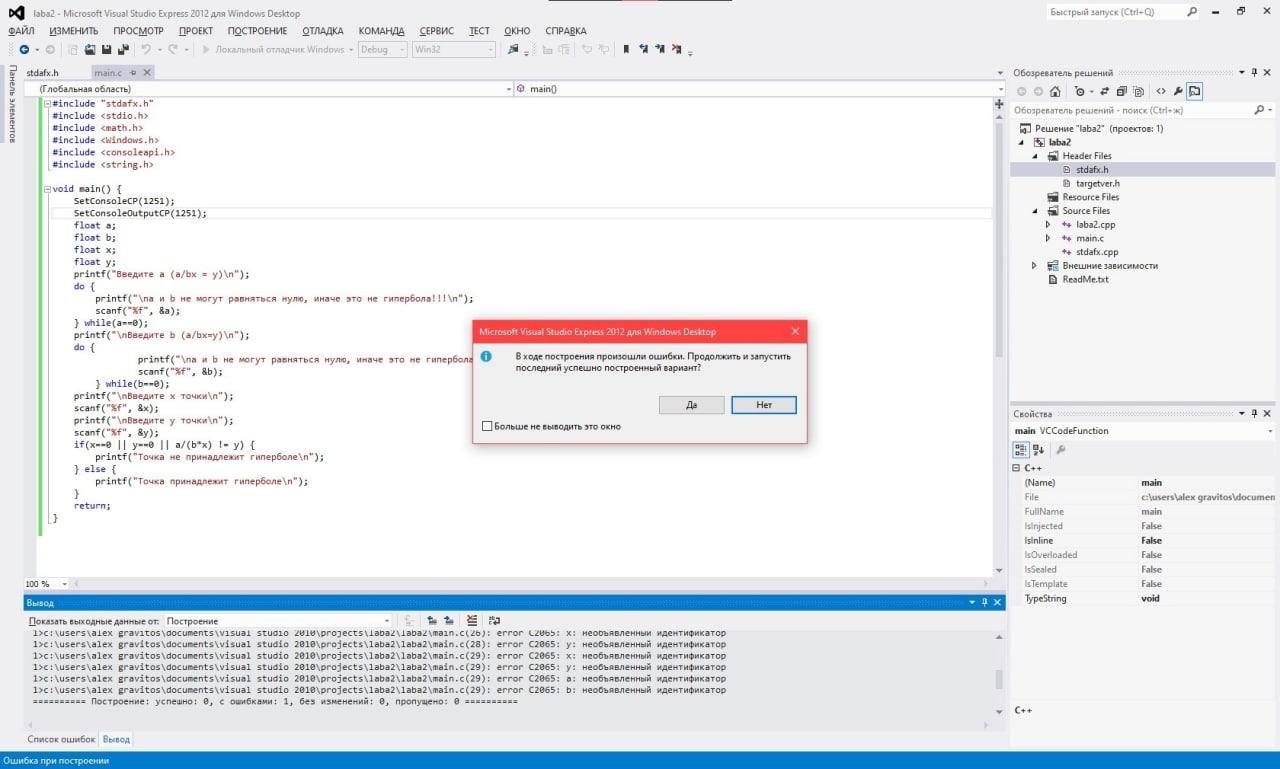Switch to Вывод bottom tab
Image resolution: width=1280 pixels, height=769 pixels.
(117, 739)
